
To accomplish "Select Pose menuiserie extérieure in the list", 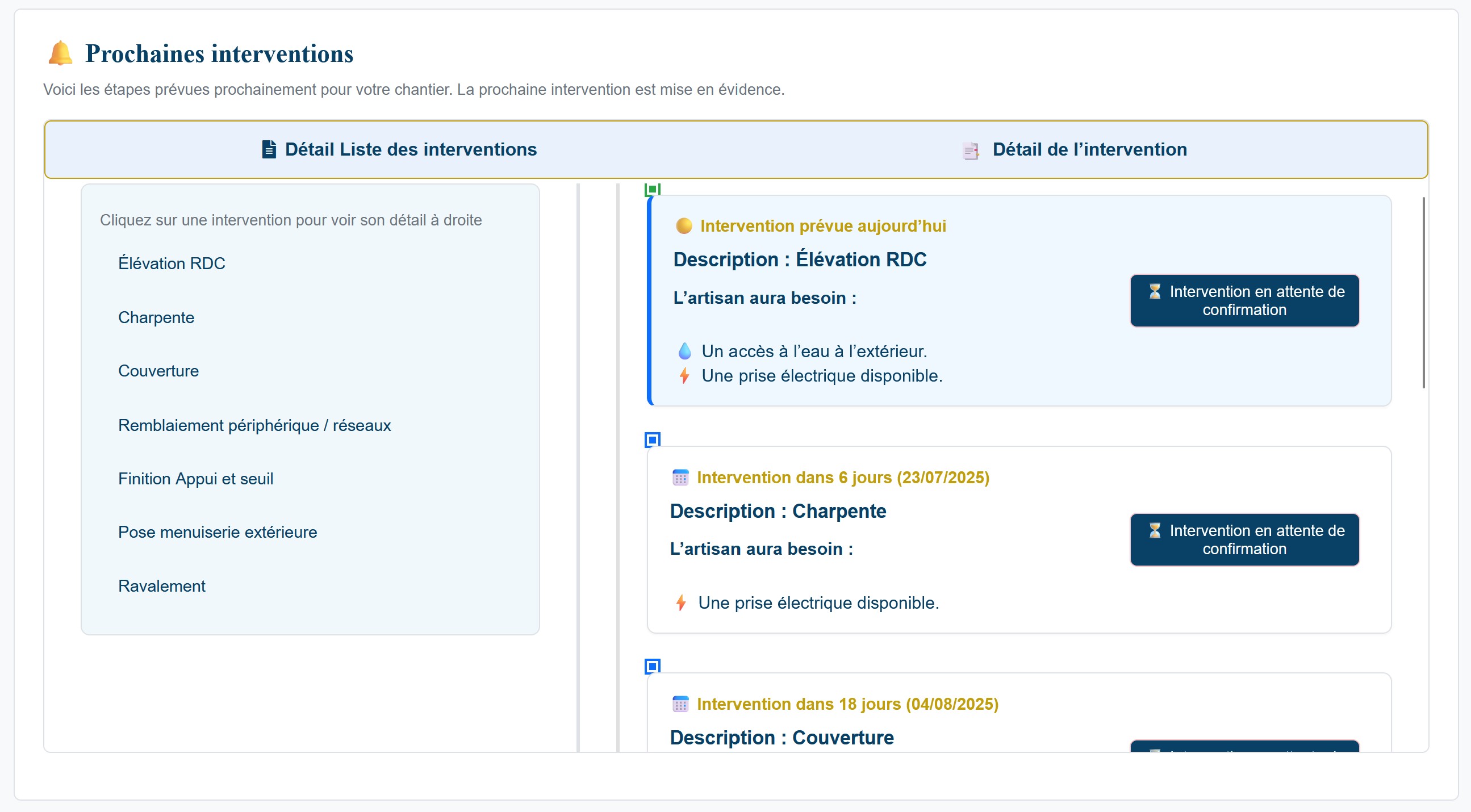I will (217, 532).
